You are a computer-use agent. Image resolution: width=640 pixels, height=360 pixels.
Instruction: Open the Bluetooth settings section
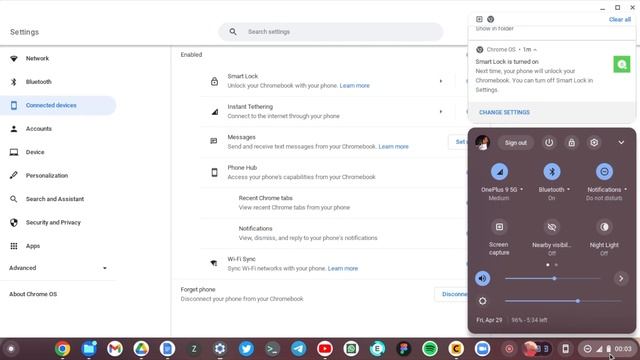point(38,82)
